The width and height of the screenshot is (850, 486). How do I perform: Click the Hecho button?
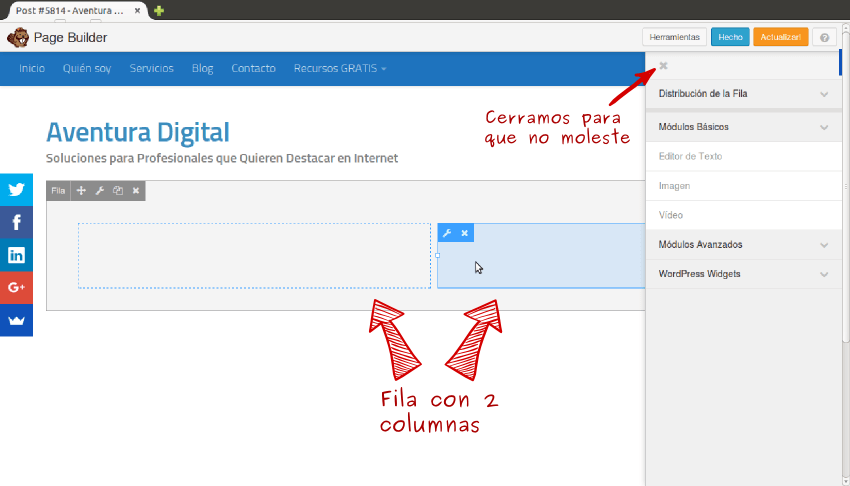(x=730, y=37)
